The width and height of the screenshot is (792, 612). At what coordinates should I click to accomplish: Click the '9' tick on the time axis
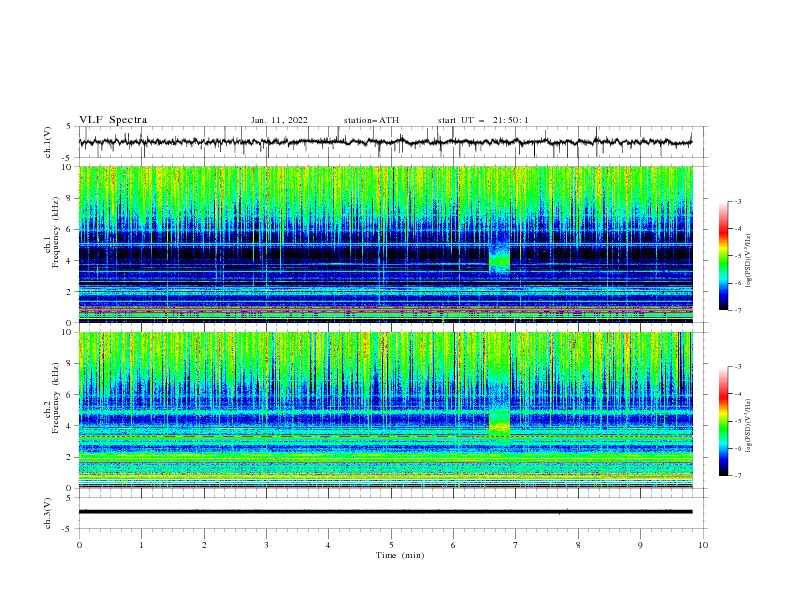640,545
